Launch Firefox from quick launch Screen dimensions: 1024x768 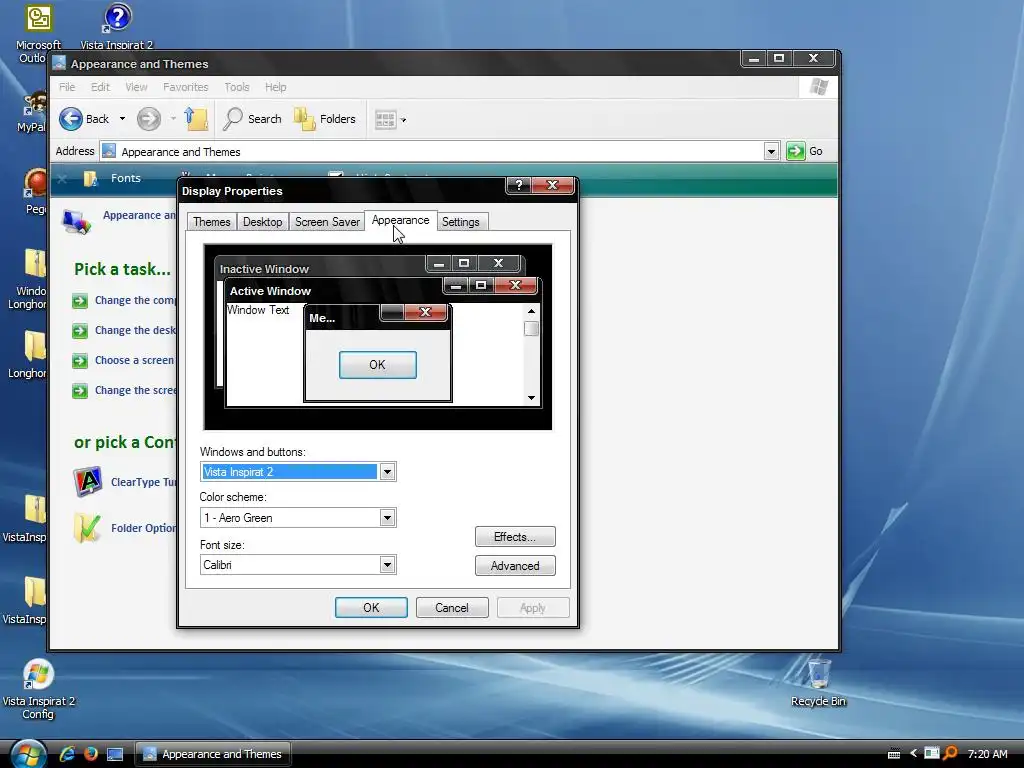point(91,754)
